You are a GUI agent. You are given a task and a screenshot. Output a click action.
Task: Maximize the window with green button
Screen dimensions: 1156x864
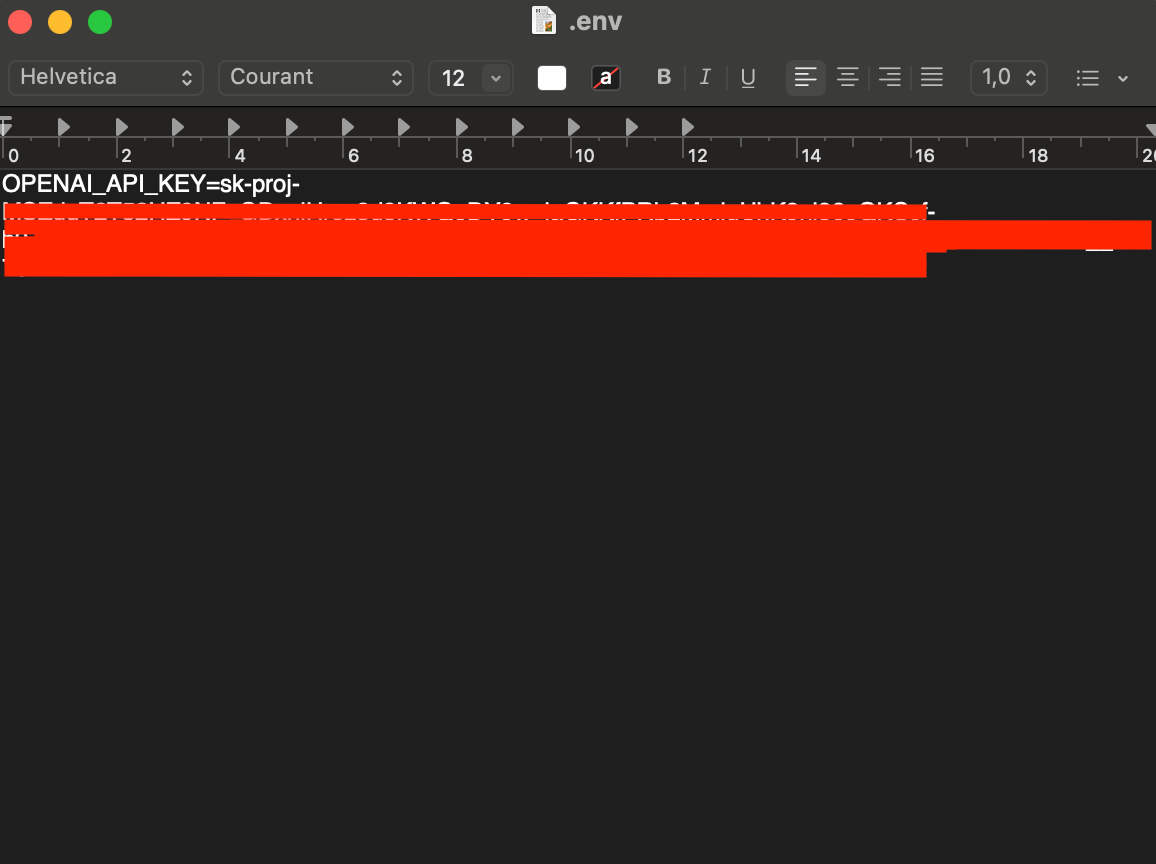[100, 22]
